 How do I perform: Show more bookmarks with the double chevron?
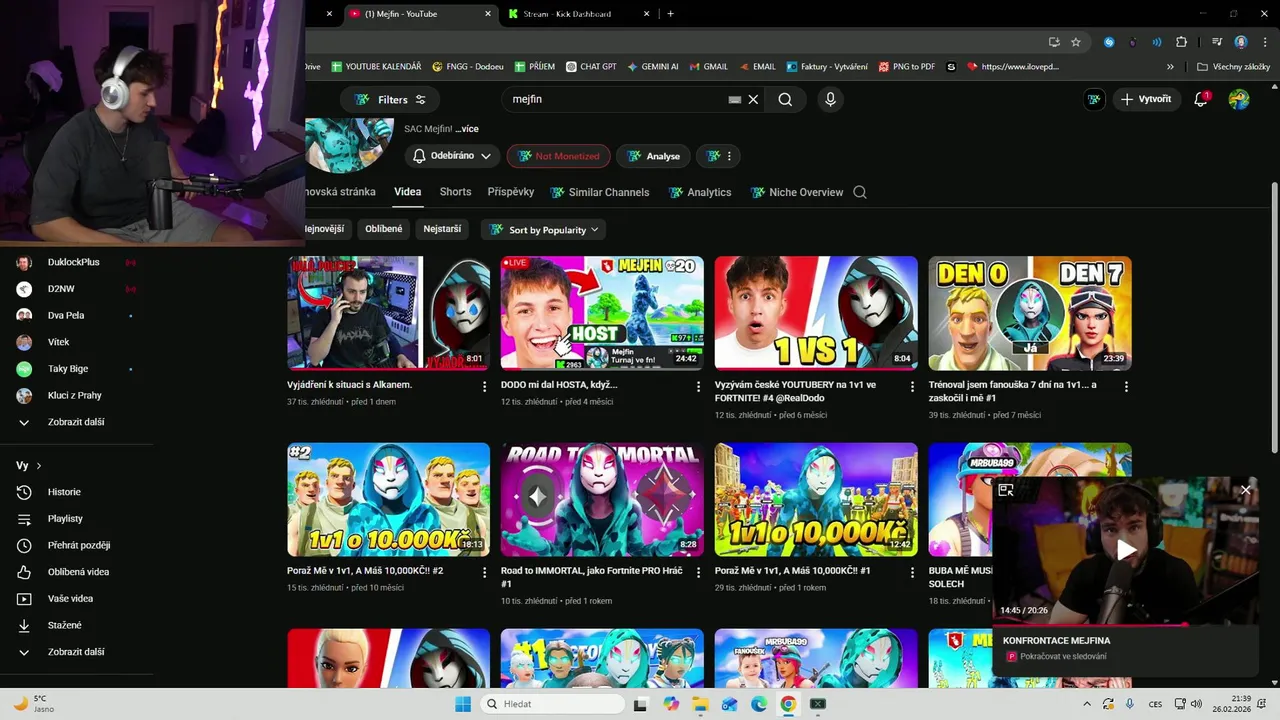[1170, 67]
